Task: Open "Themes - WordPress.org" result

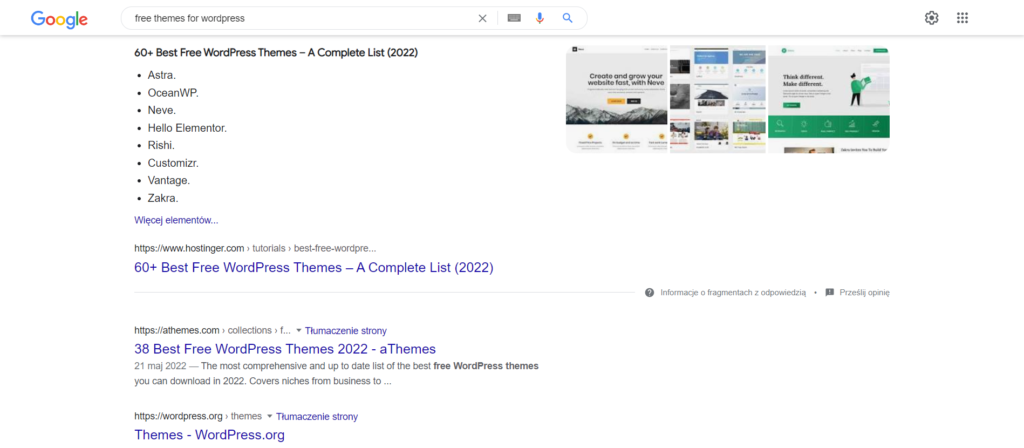Action: [209, 435]
